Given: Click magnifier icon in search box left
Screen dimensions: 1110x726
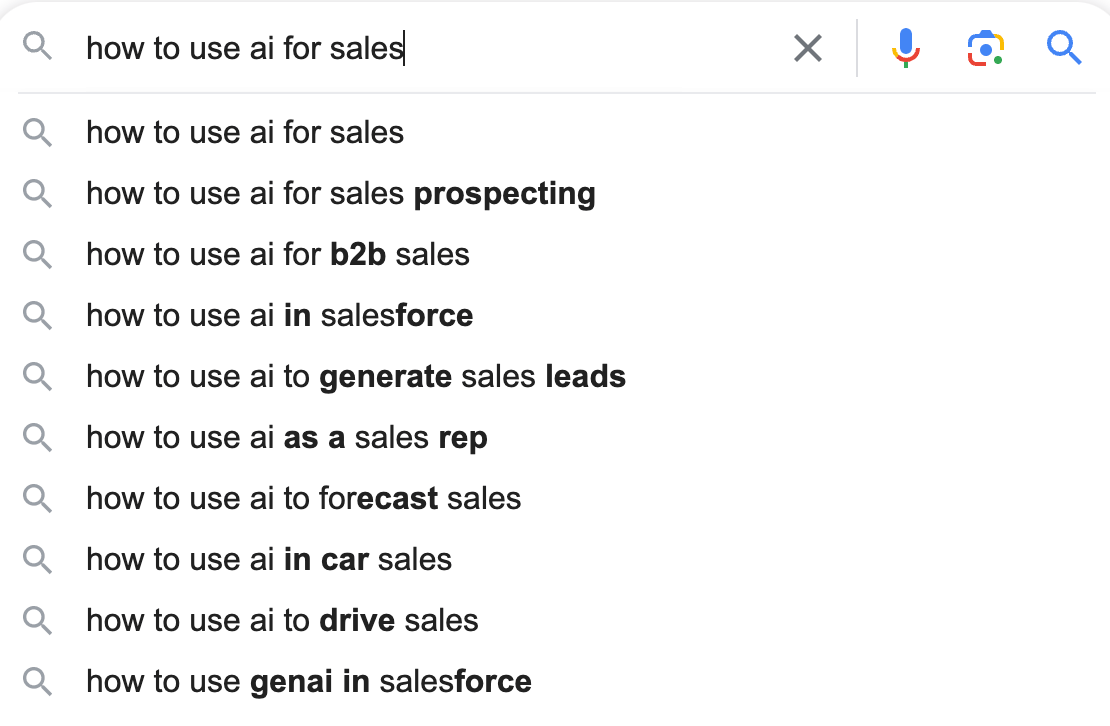Looking at the screenshot, I should [x=37, y=47].
